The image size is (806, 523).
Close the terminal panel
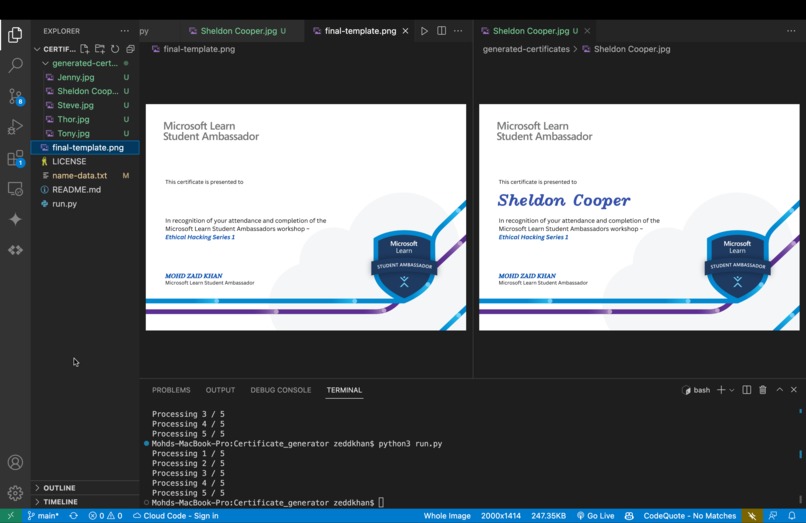(x=794, y=390)
